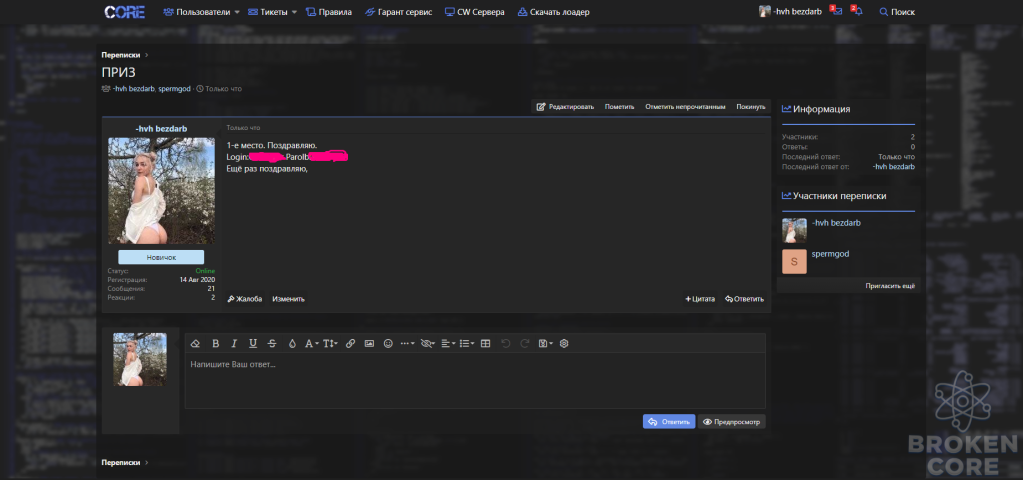Toggle italic formatting in editor
1023x480 pixels.
click(x=234, y=344)
